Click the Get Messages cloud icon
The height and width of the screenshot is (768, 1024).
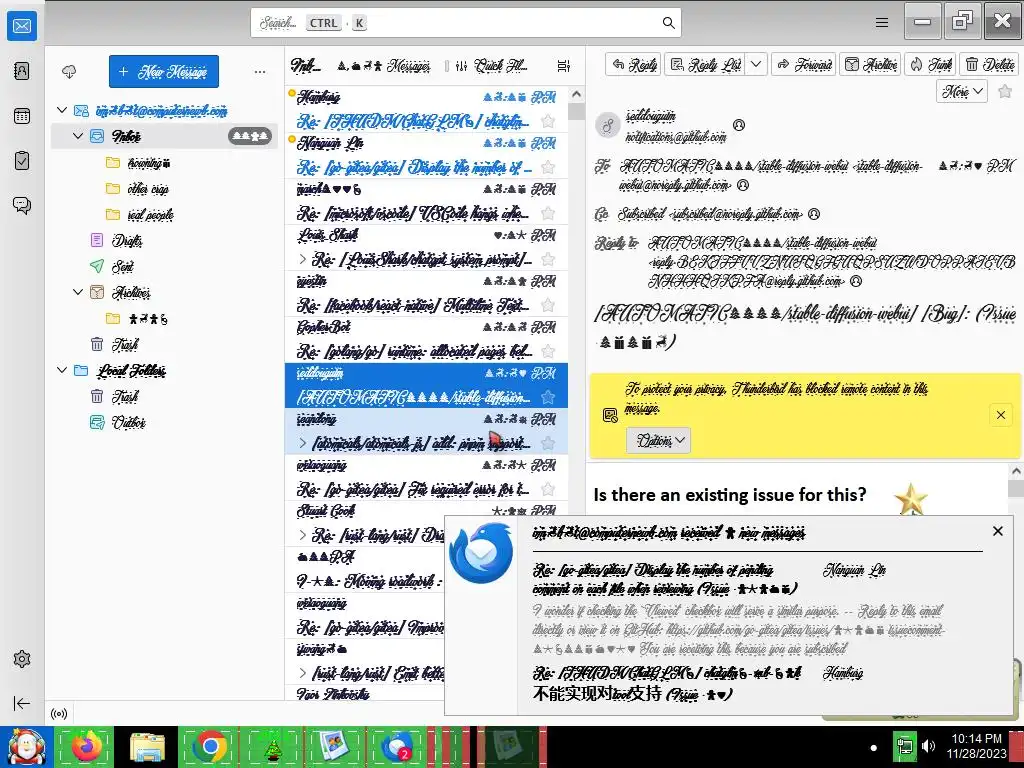(69, 72)
